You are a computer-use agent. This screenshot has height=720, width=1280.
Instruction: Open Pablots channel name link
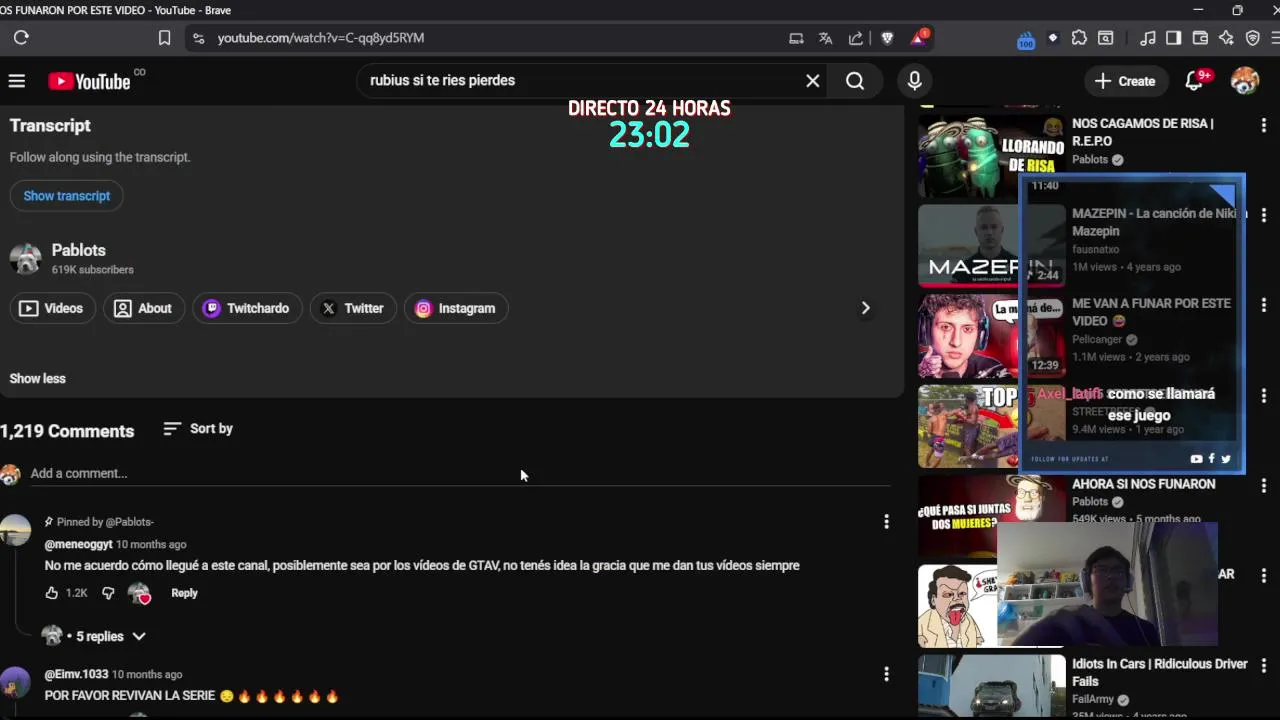78,250
